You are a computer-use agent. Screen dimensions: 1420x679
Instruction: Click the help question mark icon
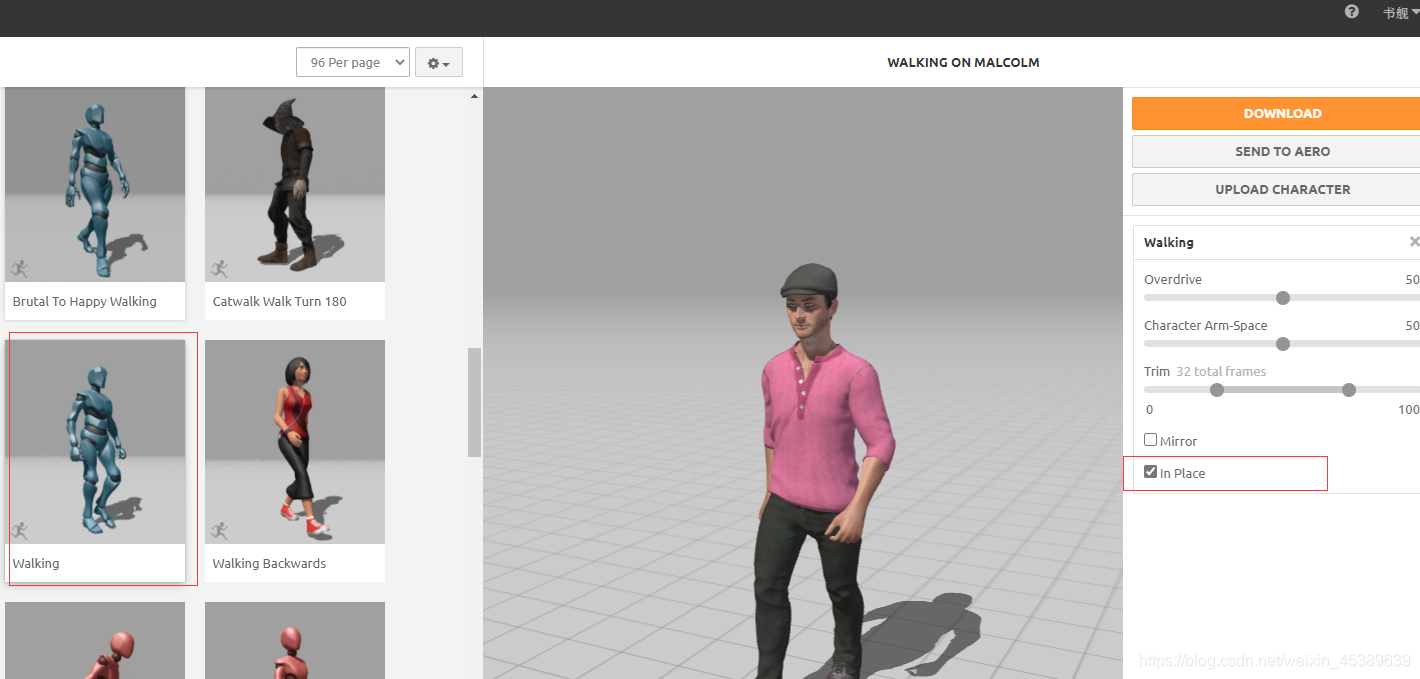click(x=1351, y=12)
